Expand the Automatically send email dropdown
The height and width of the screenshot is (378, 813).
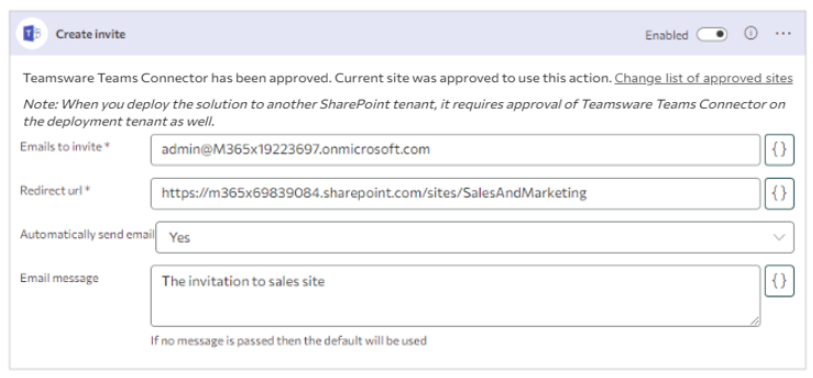coord(474,237)
